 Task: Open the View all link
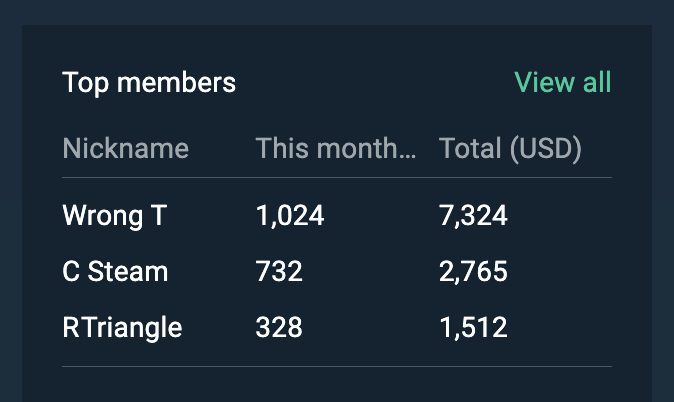click(x=562, y=82)
